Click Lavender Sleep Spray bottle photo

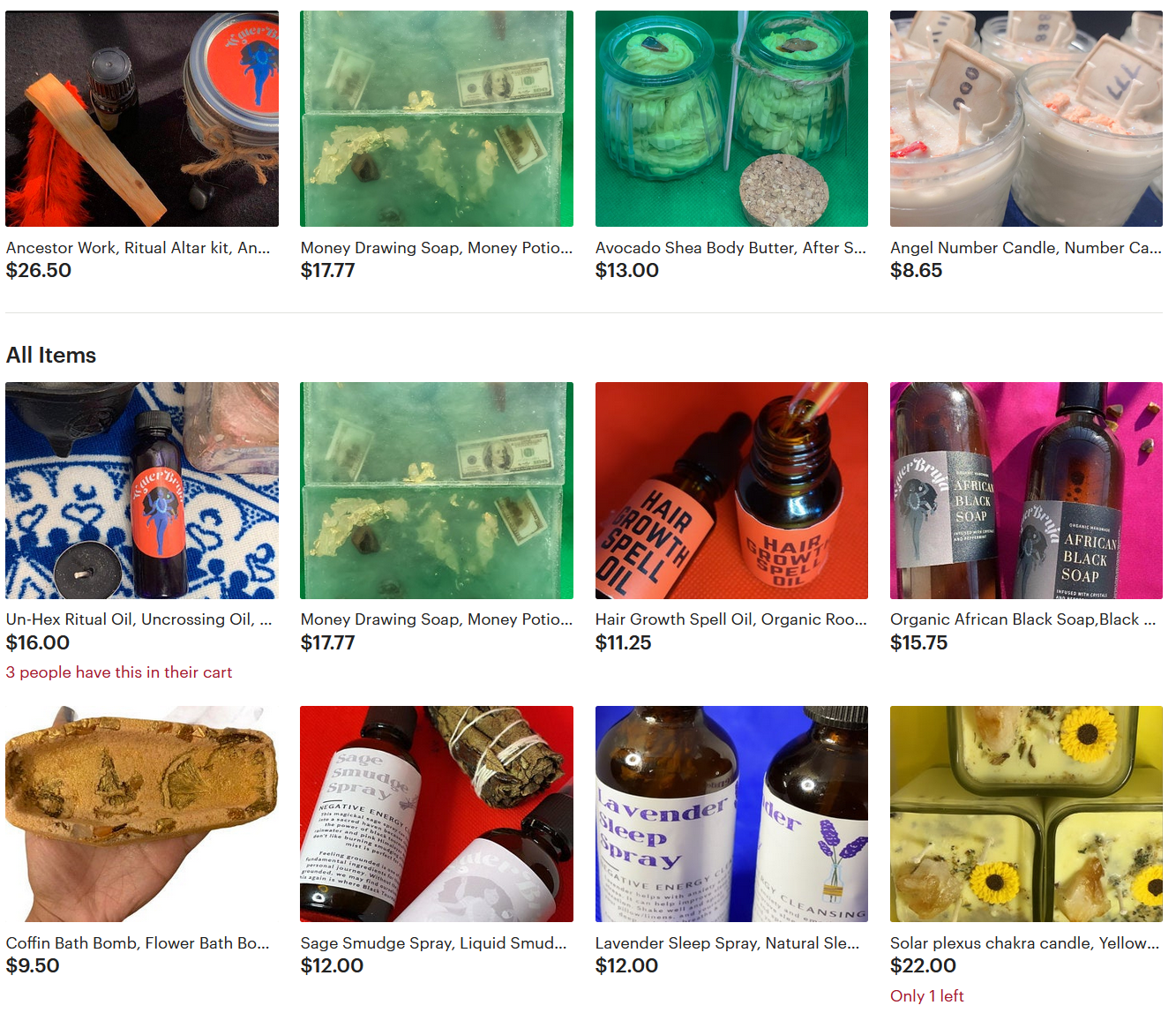(x=731, y=814)
